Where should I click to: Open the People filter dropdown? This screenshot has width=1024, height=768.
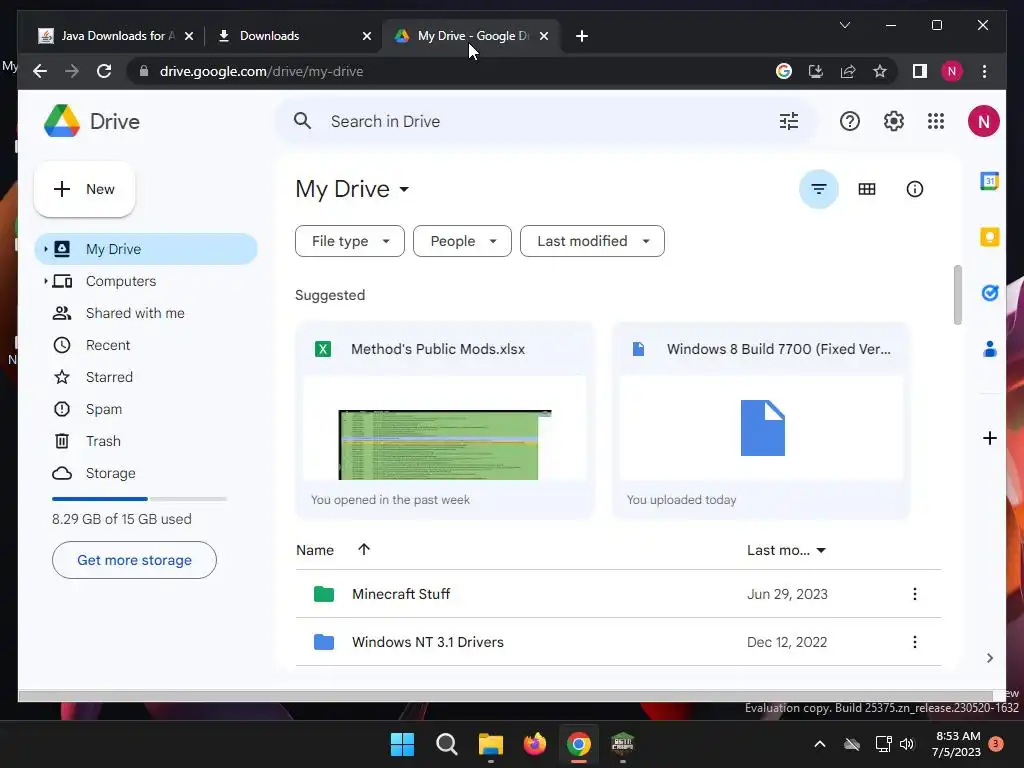pos(462,241)
